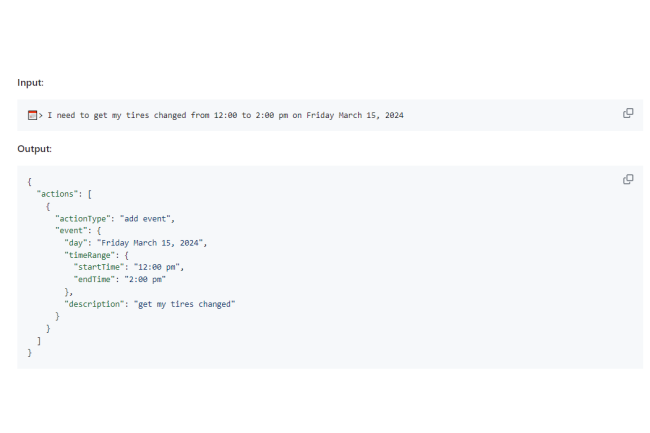This screenshot has height=433, width=650.
Task: Click the "day" key in output
Action: (x=77, y=242)
